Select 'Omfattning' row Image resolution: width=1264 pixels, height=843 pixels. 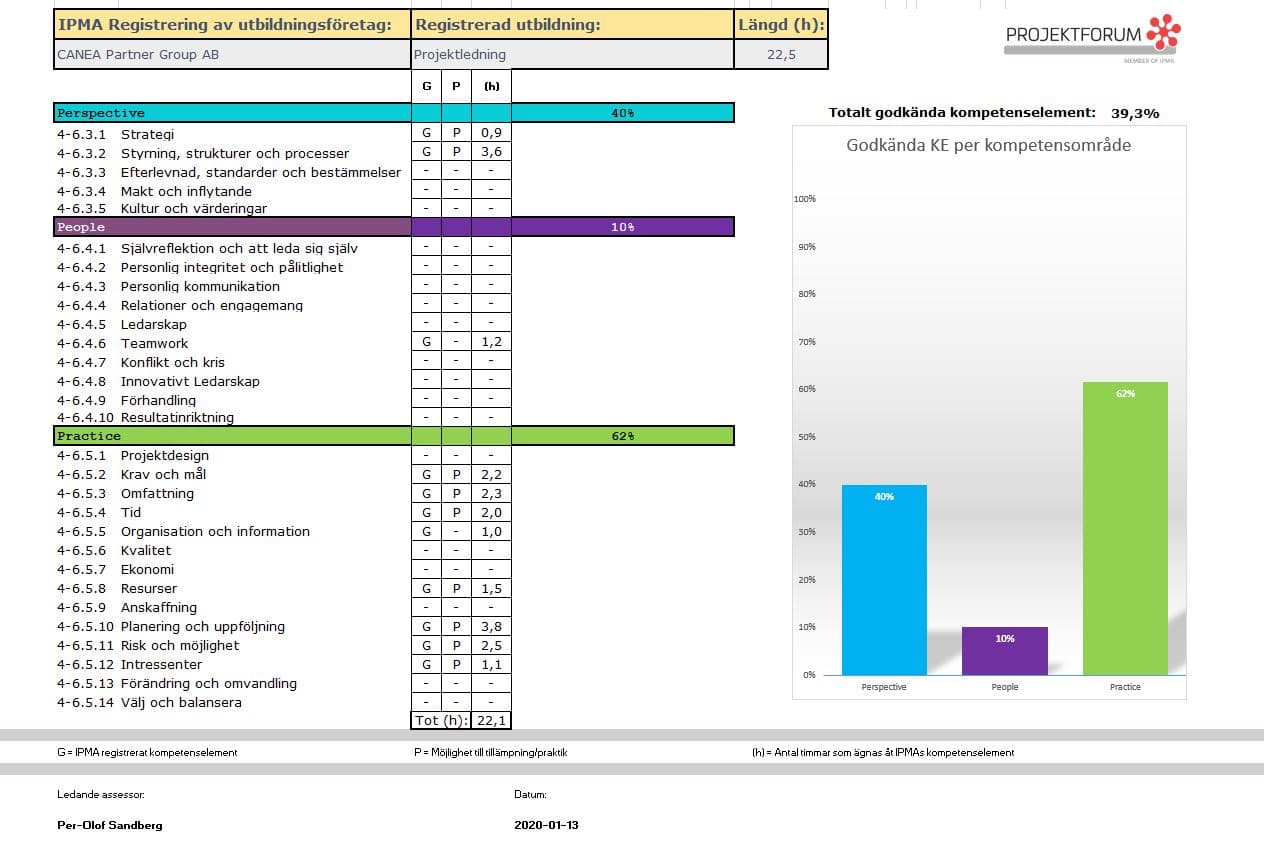(157, 493)
